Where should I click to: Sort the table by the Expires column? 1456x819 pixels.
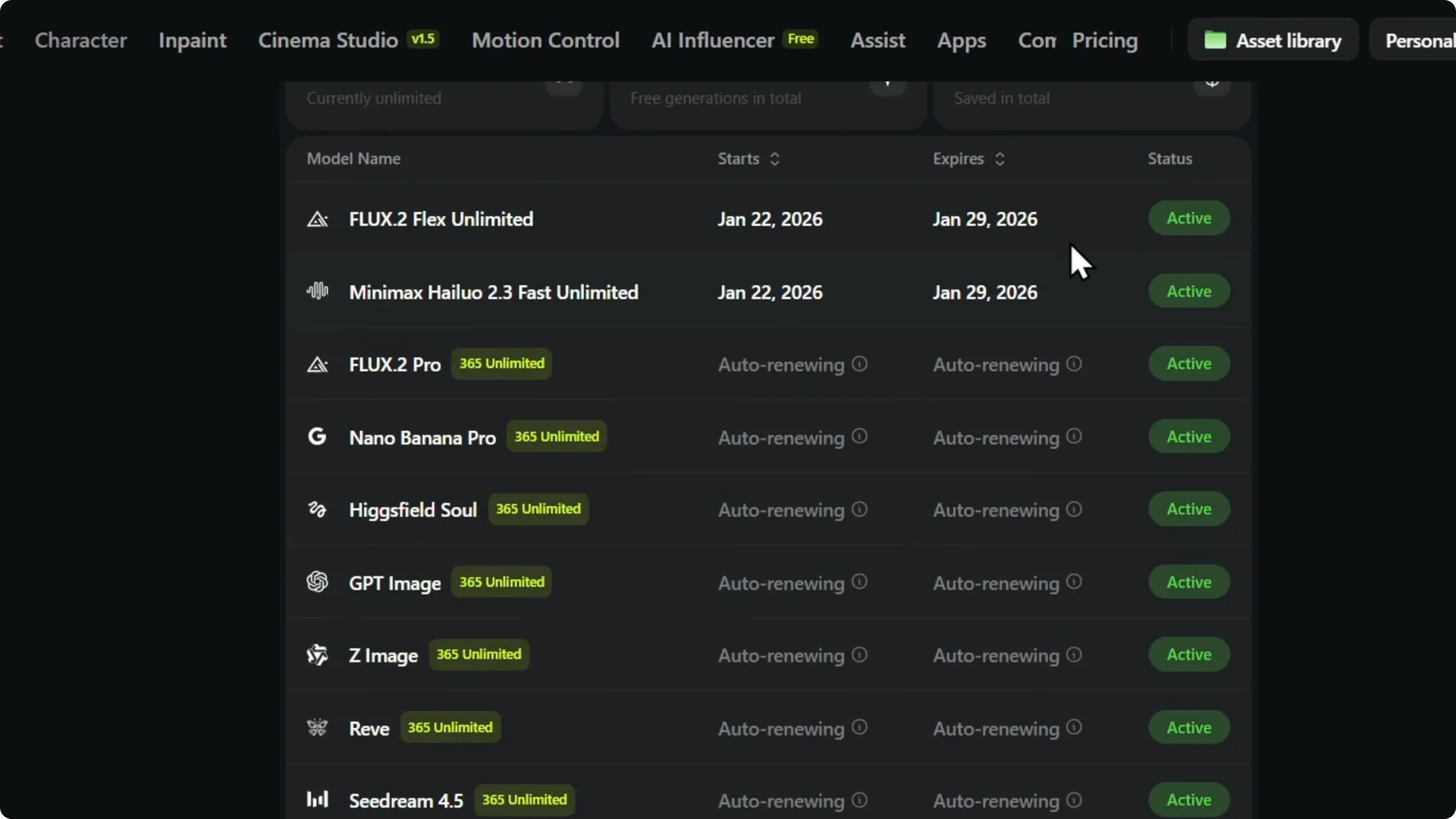(1000, 159)
